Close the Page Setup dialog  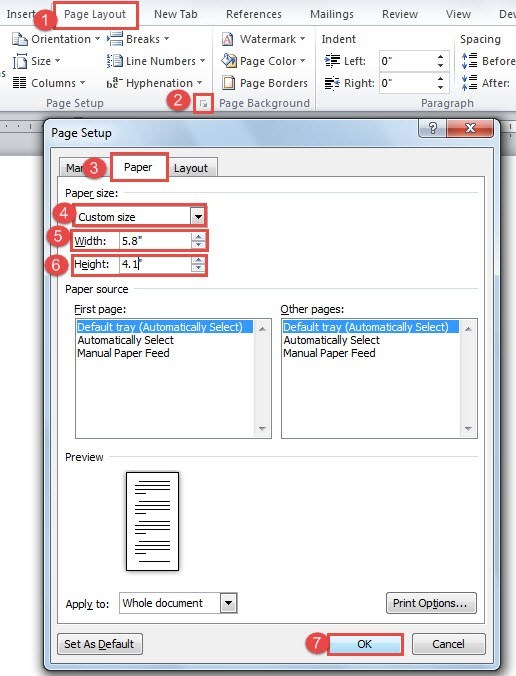pyautogui.click(x=470, y=128)
